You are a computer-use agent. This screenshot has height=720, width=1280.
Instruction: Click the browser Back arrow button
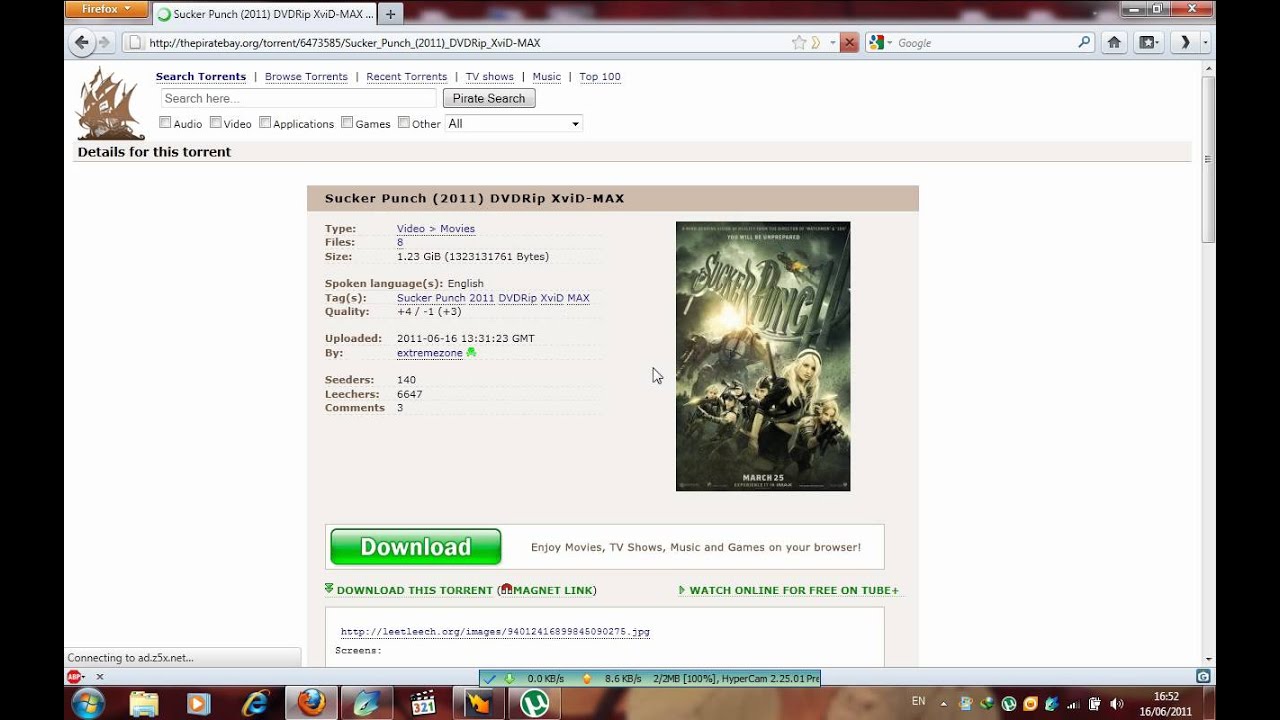82,42
